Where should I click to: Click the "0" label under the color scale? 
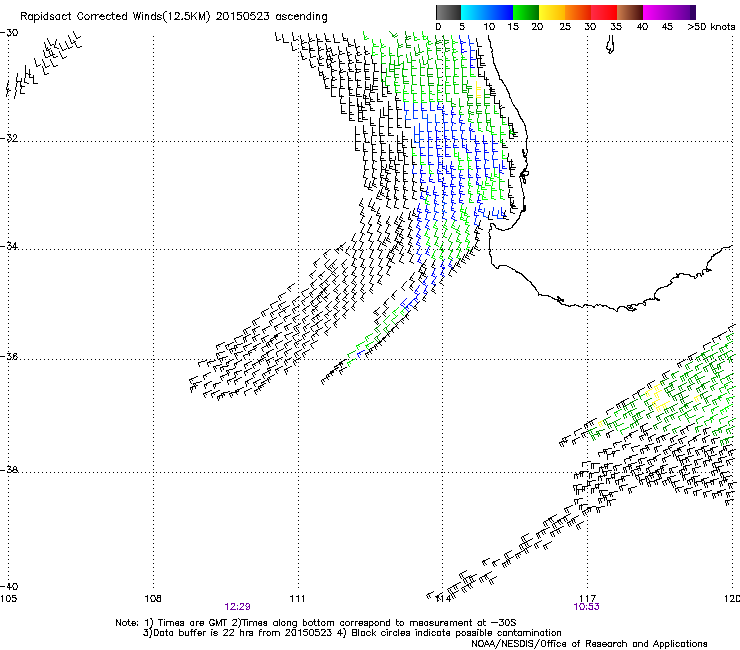[438, 27]
